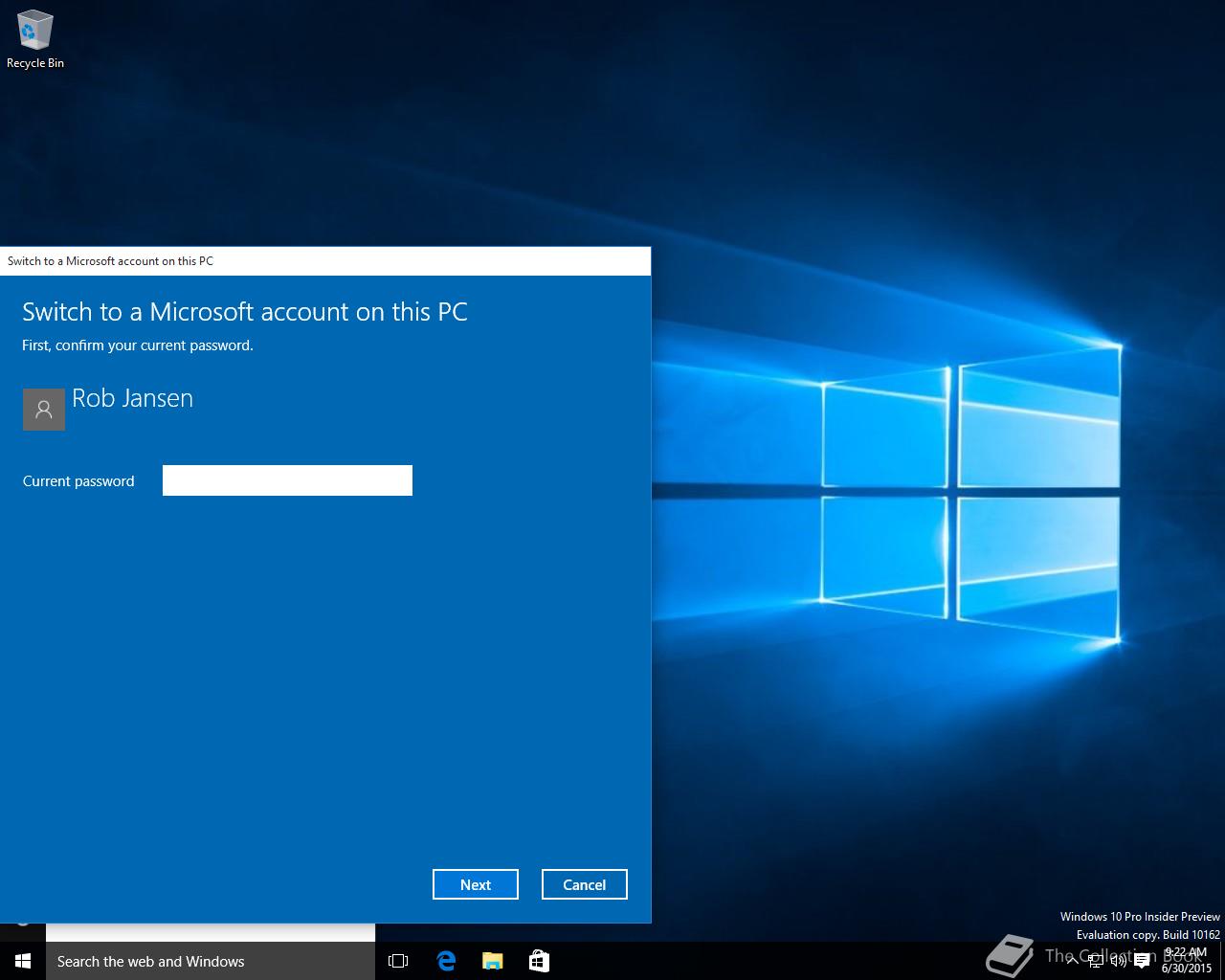The width and height of the screenshot is (1225, 980).
Task: Open the Action Center notifications icon
Action: [x=1142, y=962]
